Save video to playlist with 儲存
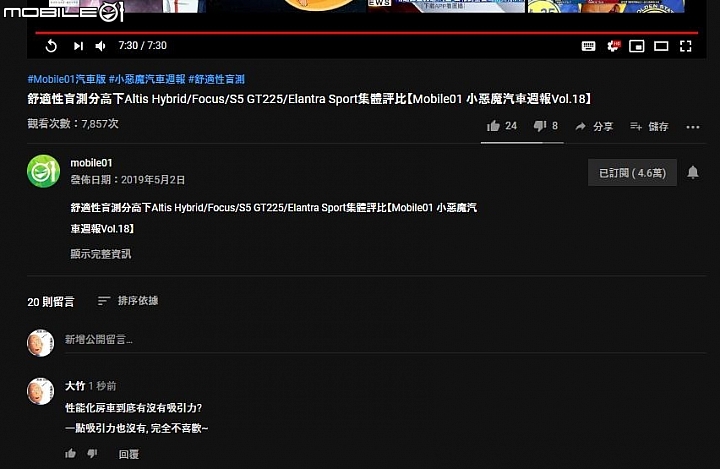 [649, 126]
